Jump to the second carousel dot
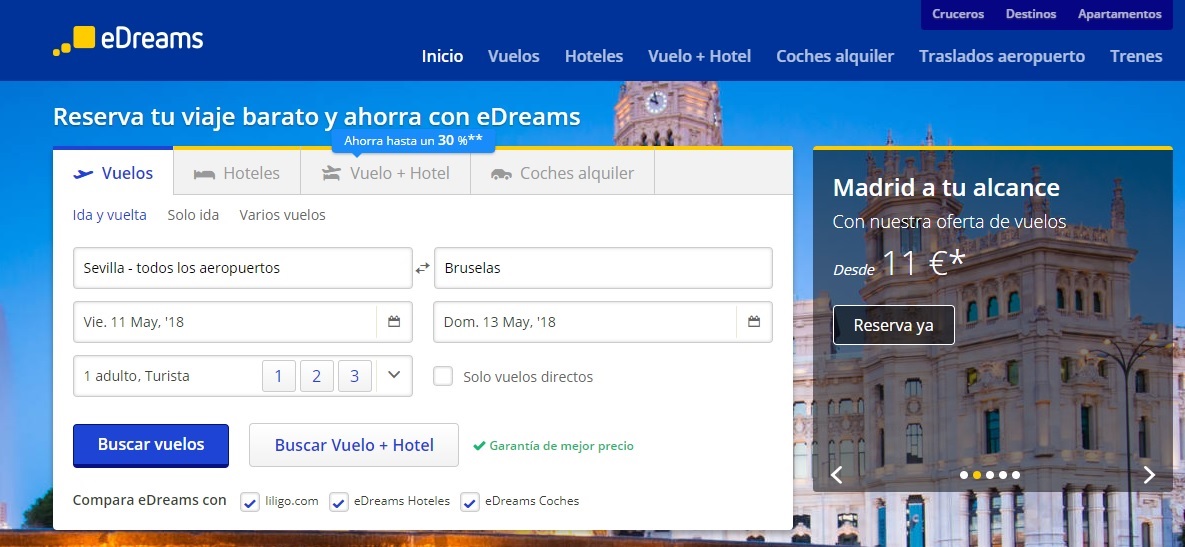The height and width of the screenshot is (547, 1185). (x=977, y=475)
